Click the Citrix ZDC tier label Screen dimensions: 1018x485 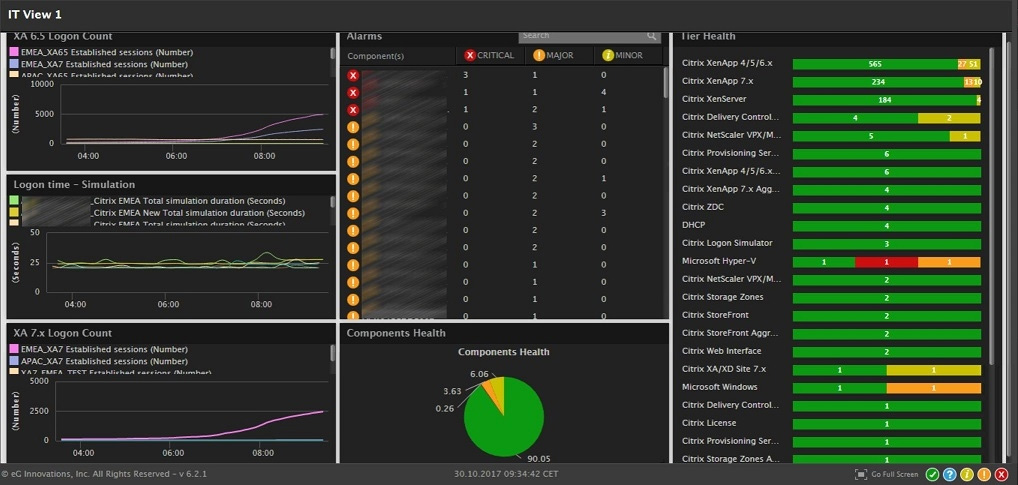(703, 207)
